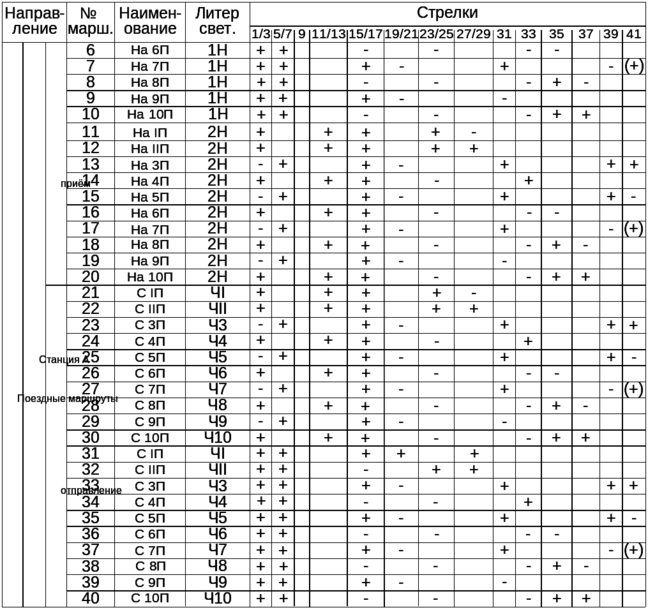Click signal 'Ч7' in route 37 row
This screenshot has height=610, width=648.
[x=218, y=550]
